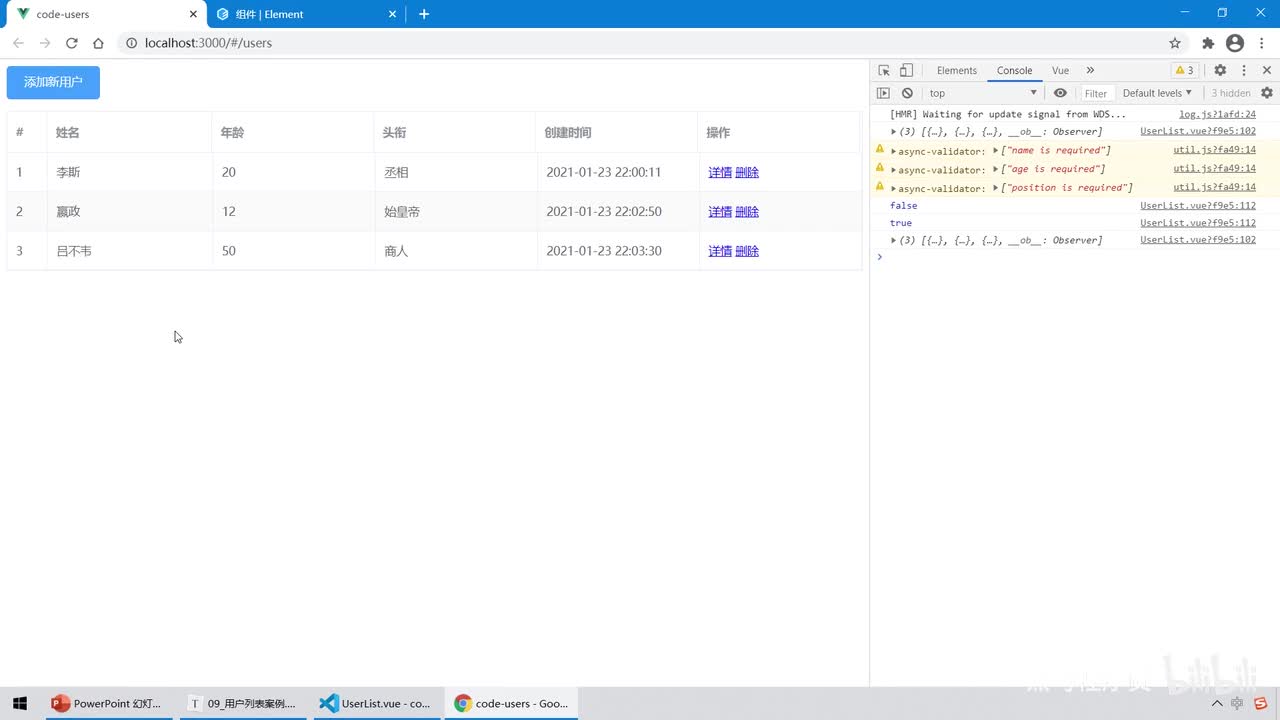Go back with browser back arrow

[x=18, y=43]
